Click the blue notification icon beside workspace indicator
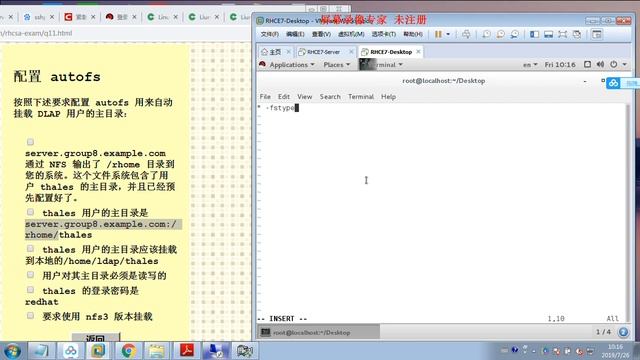 coord(623,332)
